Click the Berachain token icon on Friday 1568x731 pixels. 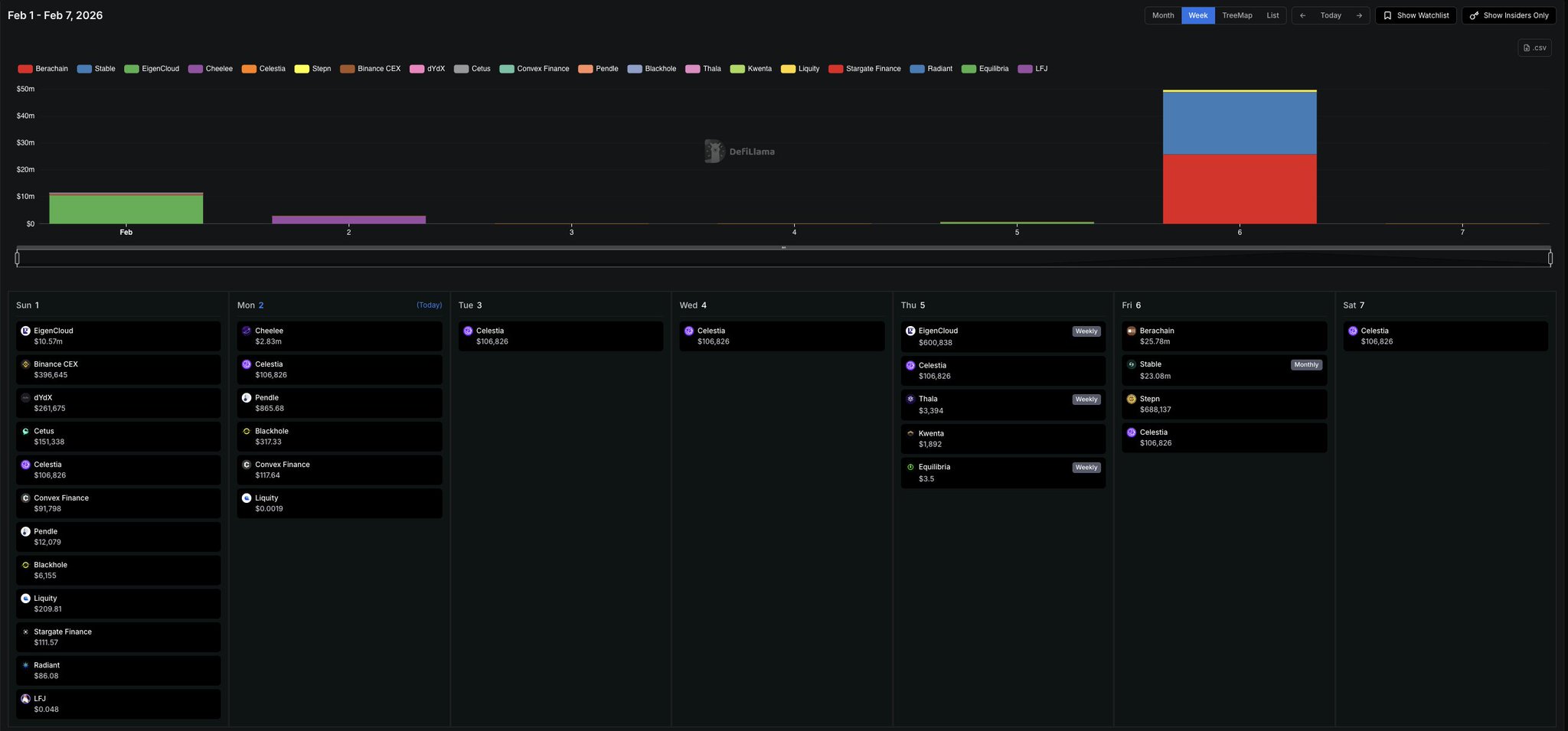[x=1131, y=331]
